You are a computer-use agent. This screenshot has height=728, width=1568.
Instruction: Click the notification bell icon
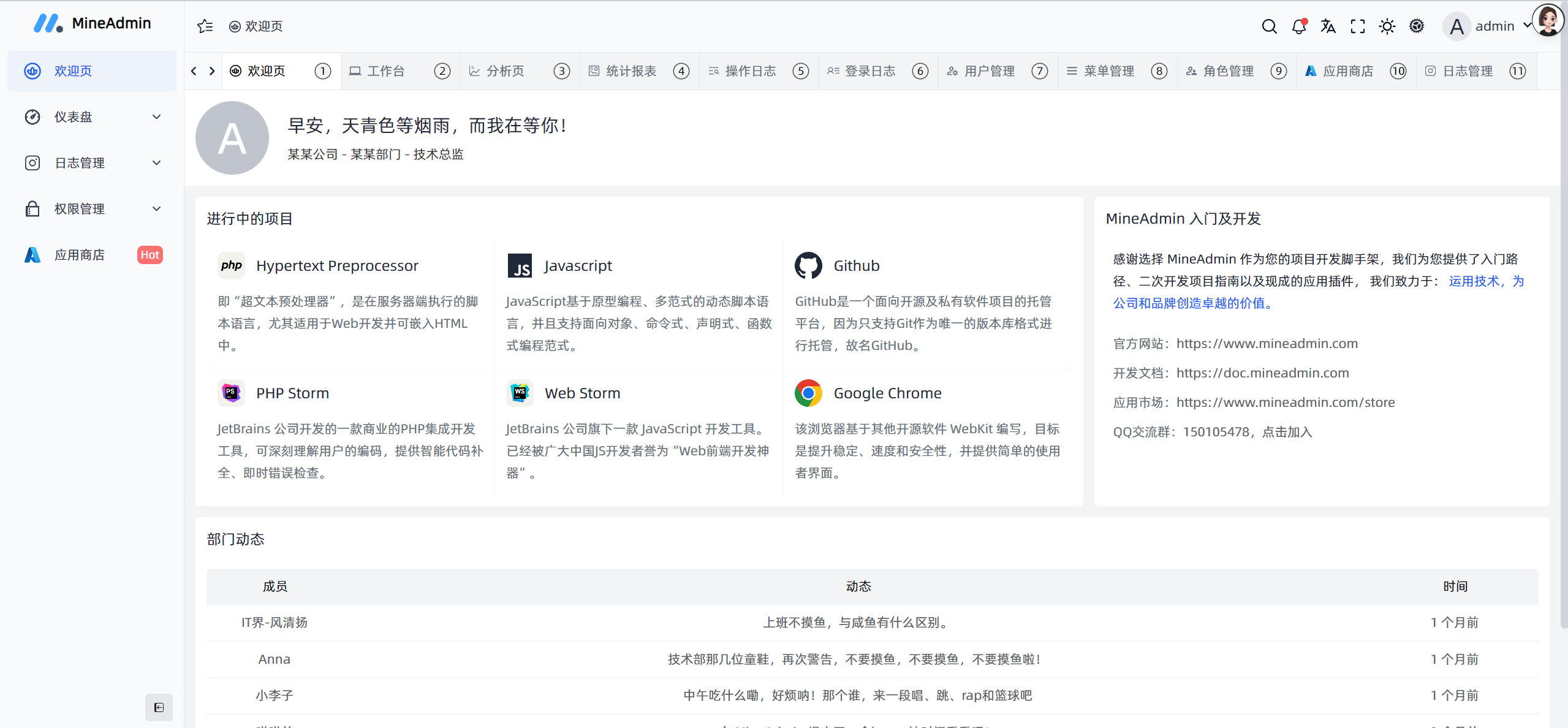click(1298, 26)
